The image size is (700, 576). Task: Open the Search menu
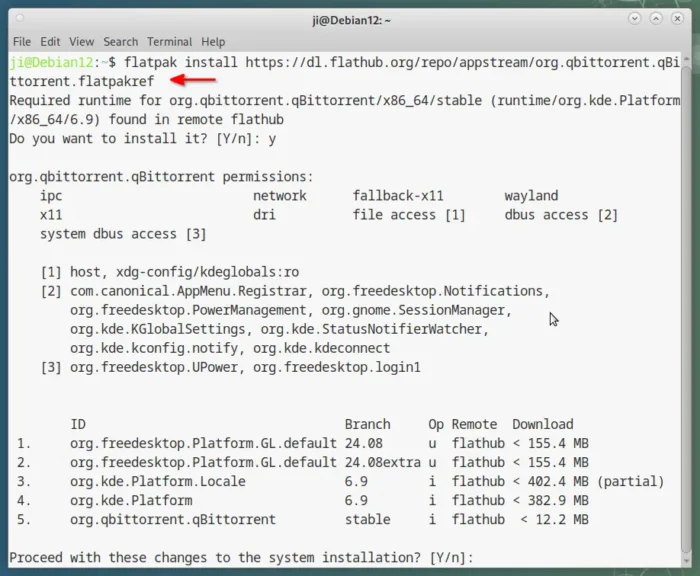(121, 42)
